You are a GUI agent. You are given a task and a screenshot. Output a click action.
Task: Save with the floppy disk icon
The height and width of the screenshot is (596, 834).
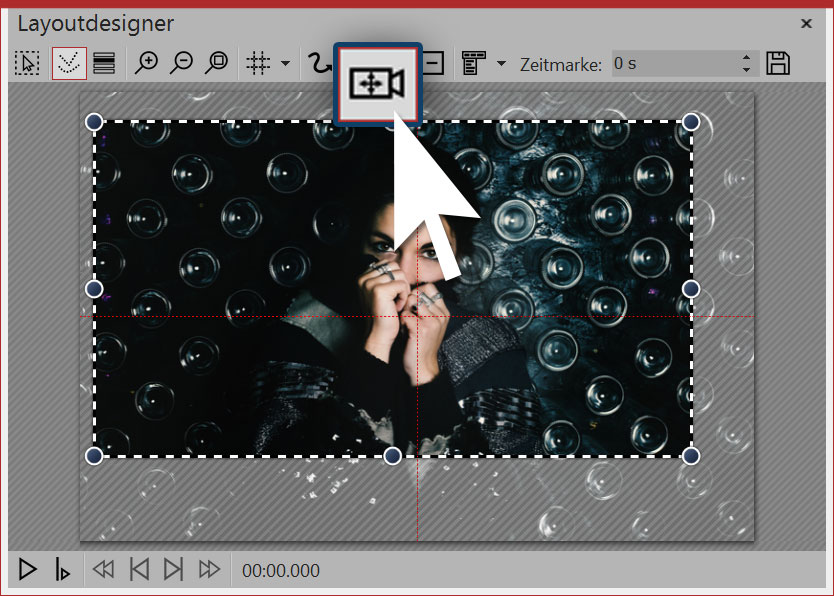click(x=778, y=63)
